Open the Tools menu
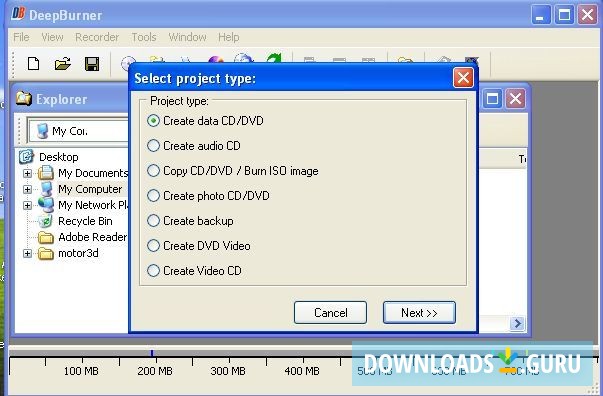This screenshot has width=603, height=396. coord(144,37)
